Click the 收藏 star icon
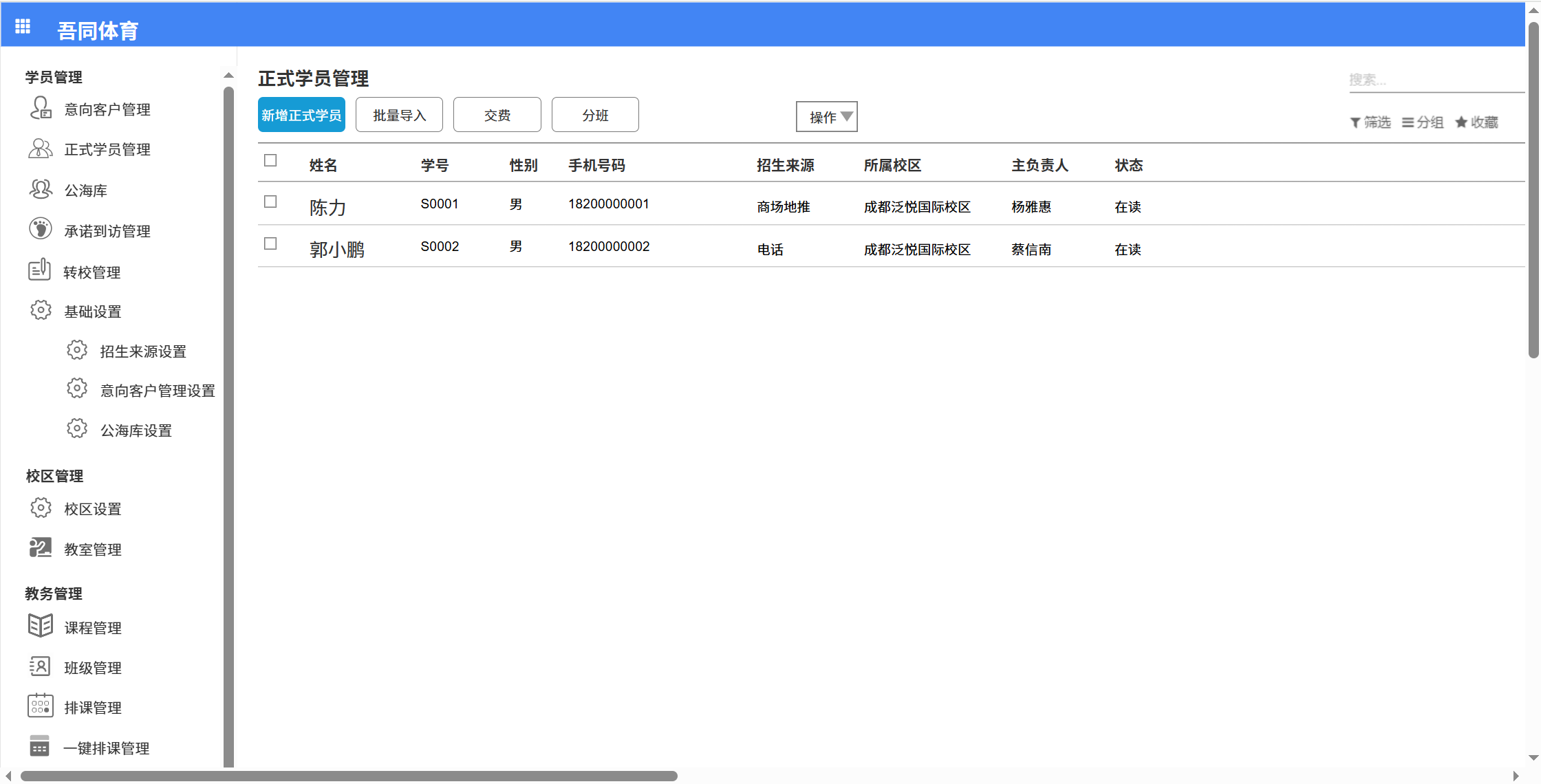The height and width of the screenshot is (784, 1541). 1461,122
